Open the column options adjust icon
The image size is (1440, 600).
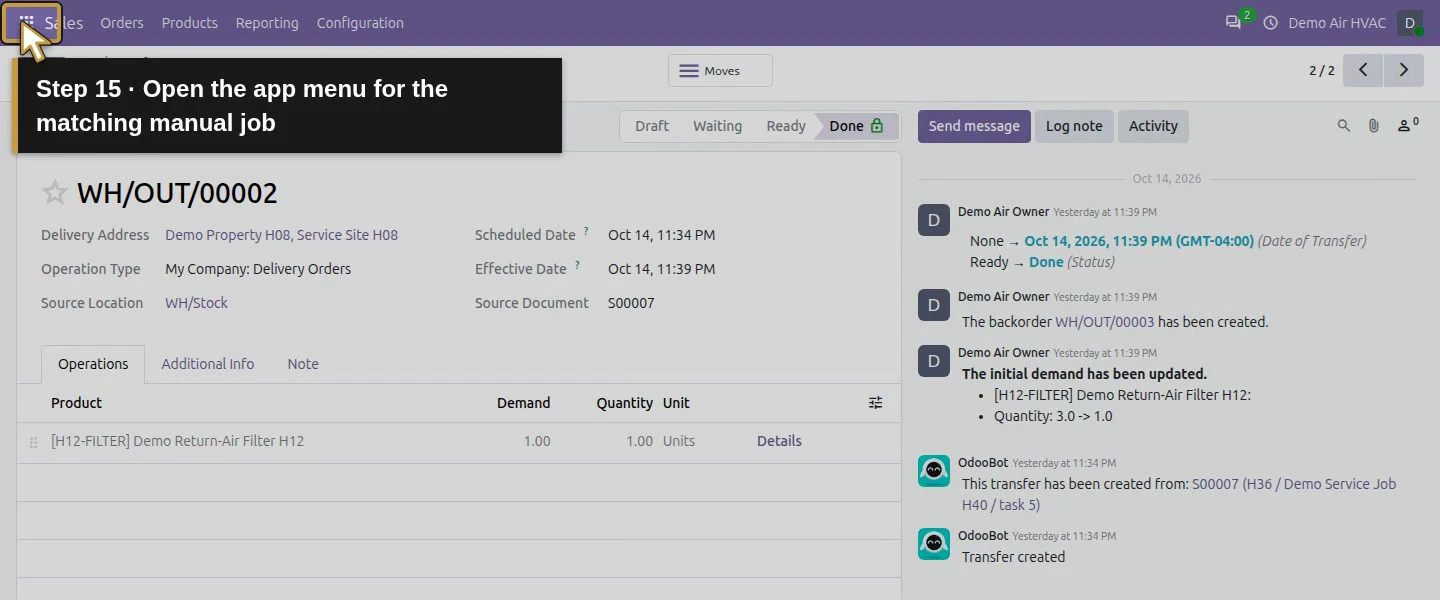click(876, 403)
